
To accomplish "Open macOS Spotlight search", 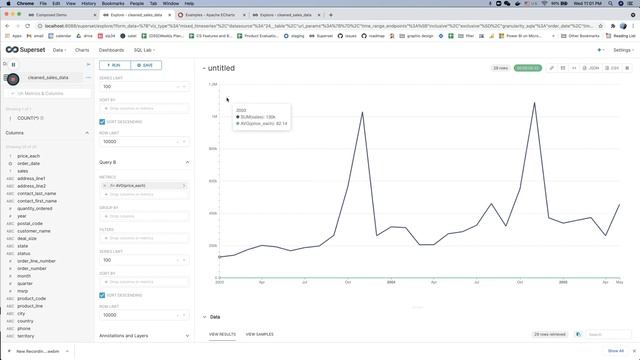I will (x=610, y=3).
